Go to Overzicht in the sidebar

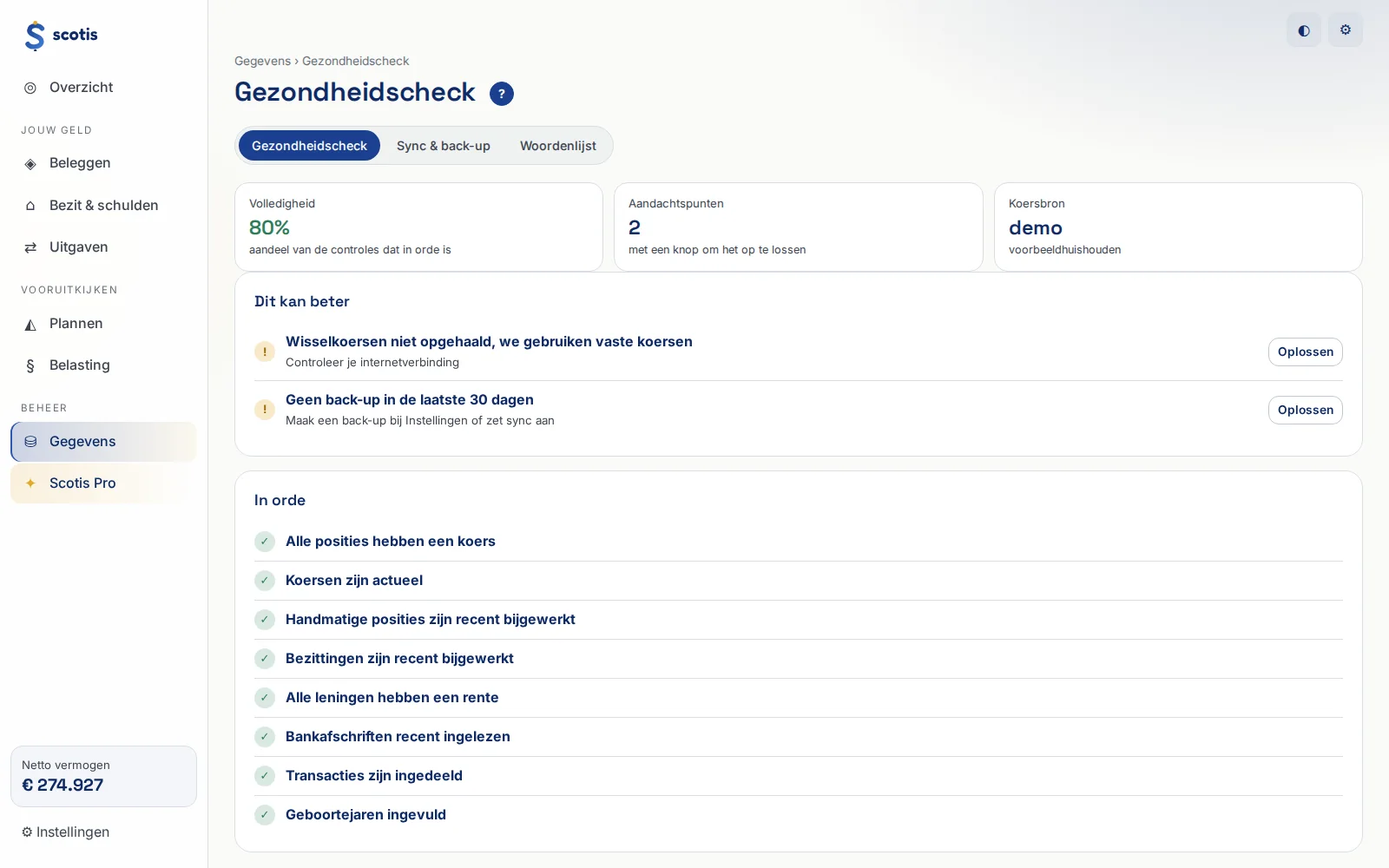point(103,88)
